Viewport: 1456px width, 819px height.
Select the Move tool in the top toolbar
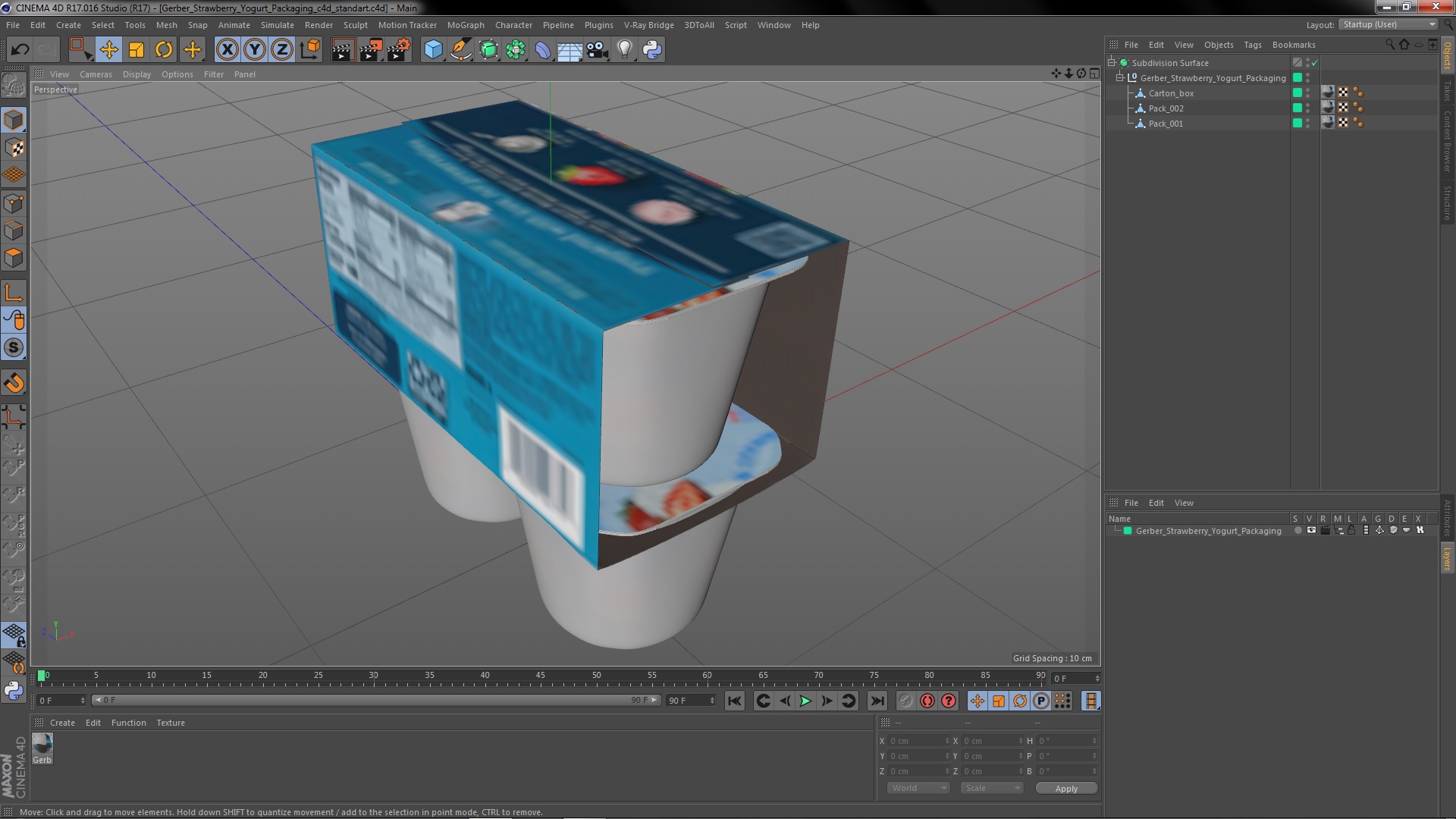point(108,50)
